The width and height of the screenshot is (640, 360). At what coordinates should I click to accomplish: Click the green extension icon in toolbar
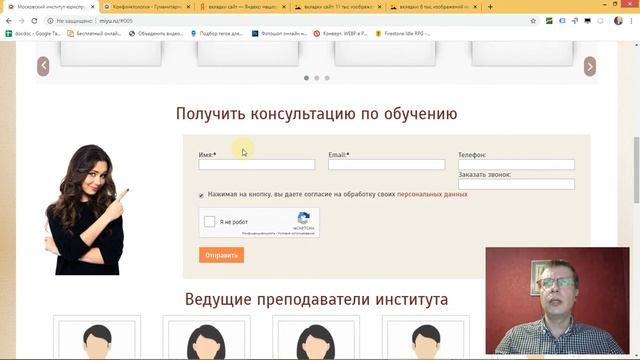(x=549, y=21)
